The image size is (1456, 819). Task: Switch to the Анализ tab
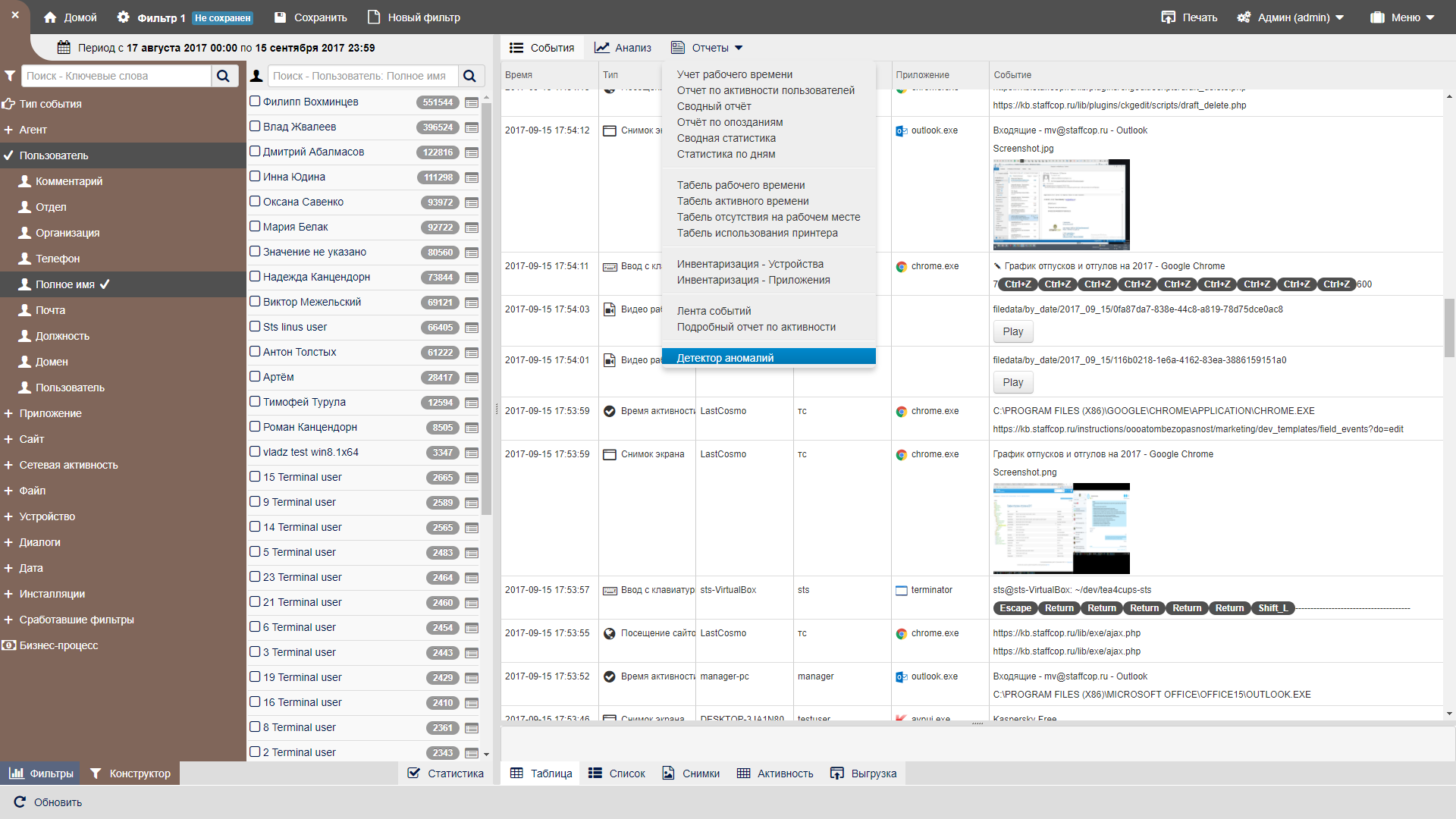click(623, 48)
